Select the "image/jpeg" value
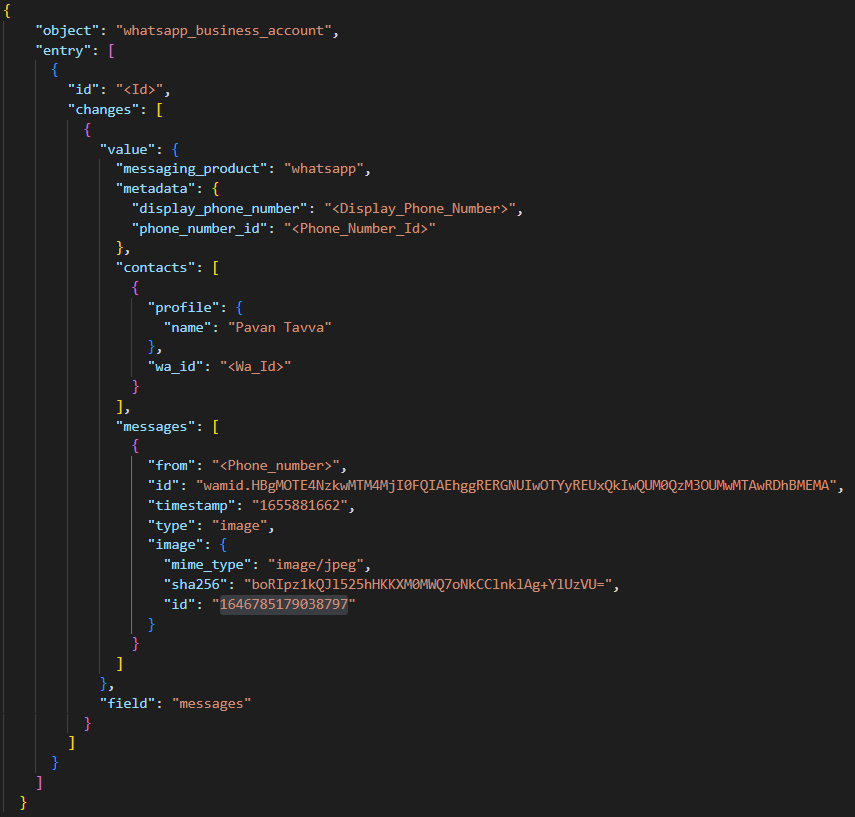This screenshot has height=817, width=855. pos(316,565)
